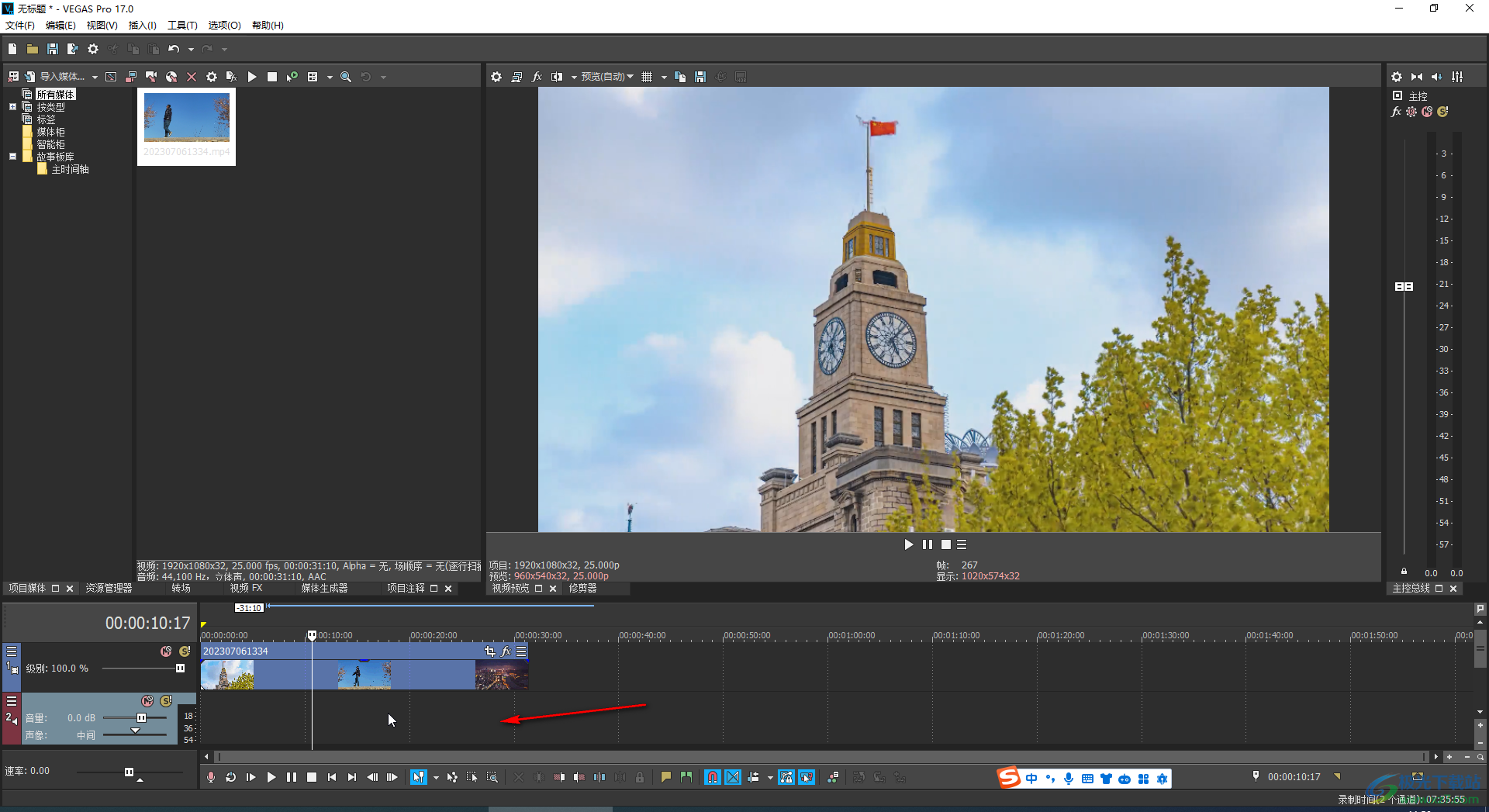Toggle the grid overlay icon in preview toolbar
The height and width of the screenshot is (812, 1489).
(x=647, y=77)
